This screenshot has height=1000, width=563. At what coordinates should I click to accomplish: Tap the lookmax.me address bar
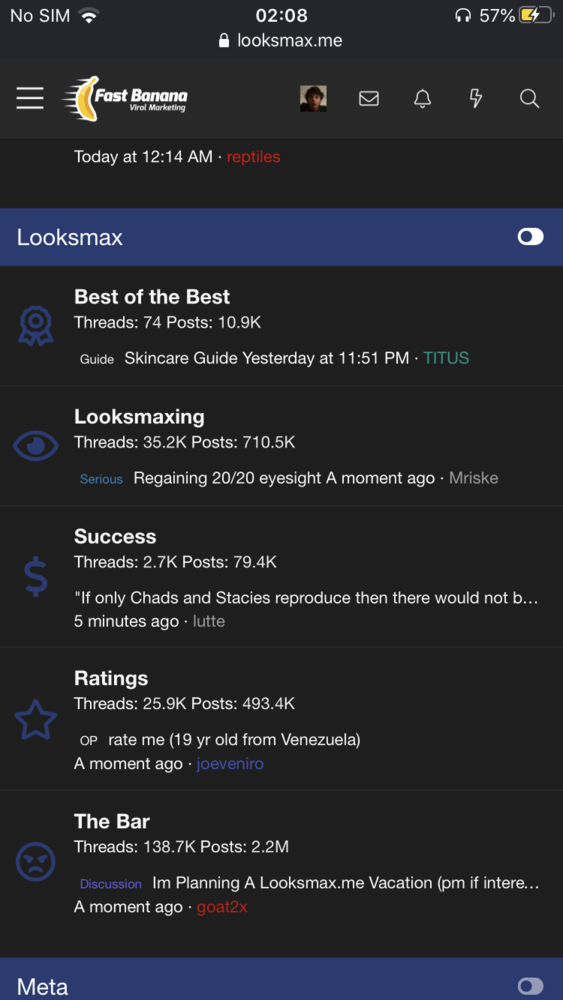(281, 41)
